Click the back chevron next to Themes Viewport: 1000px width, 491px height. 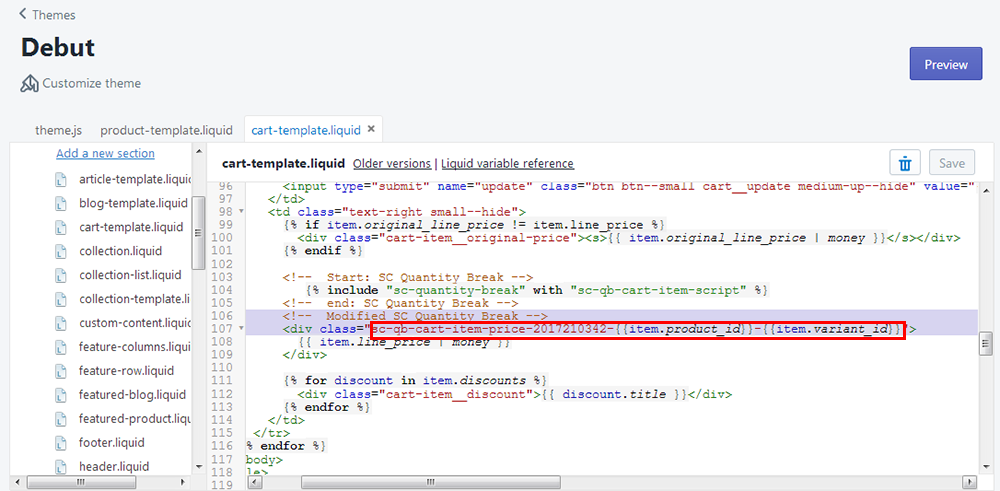(x=23, y=14)
